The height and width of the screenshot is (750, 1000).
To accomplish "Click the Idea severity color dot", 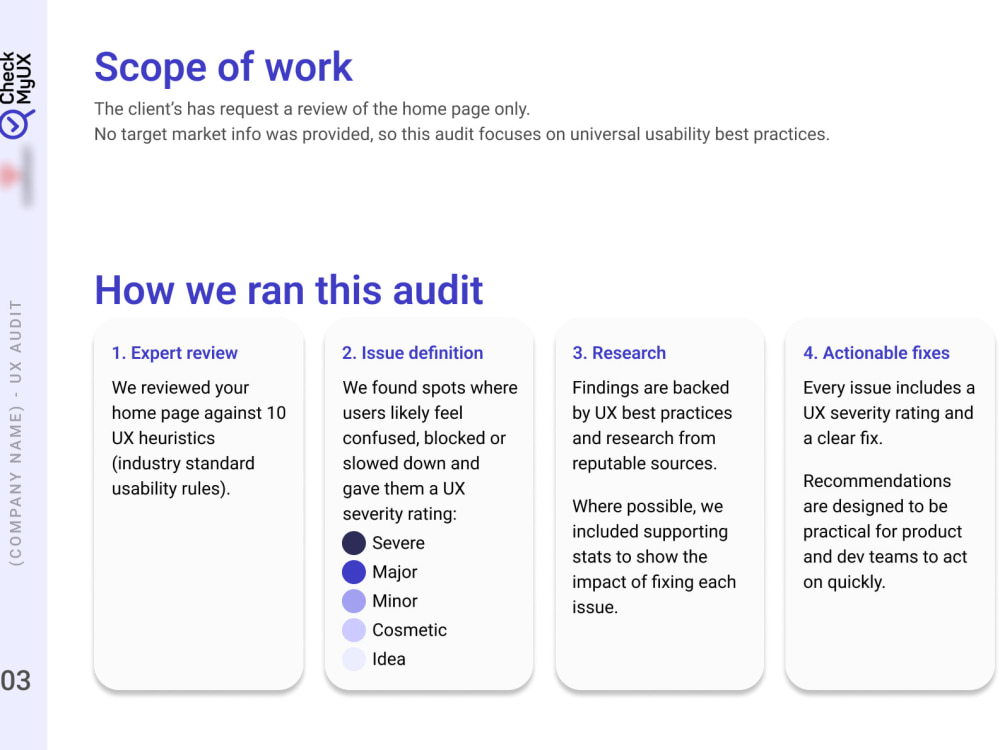I will click(354, 659).
